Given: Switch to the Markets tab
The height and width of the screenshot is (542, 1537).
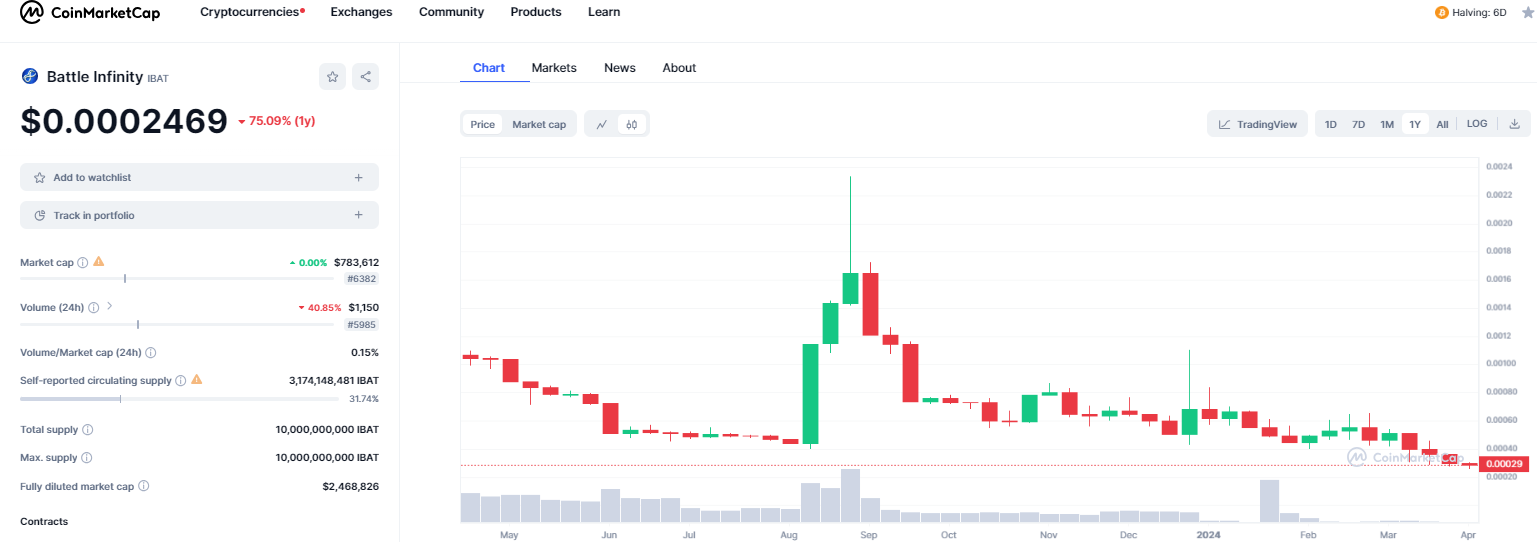Looking at the screenshot, I should coord(554,68).
